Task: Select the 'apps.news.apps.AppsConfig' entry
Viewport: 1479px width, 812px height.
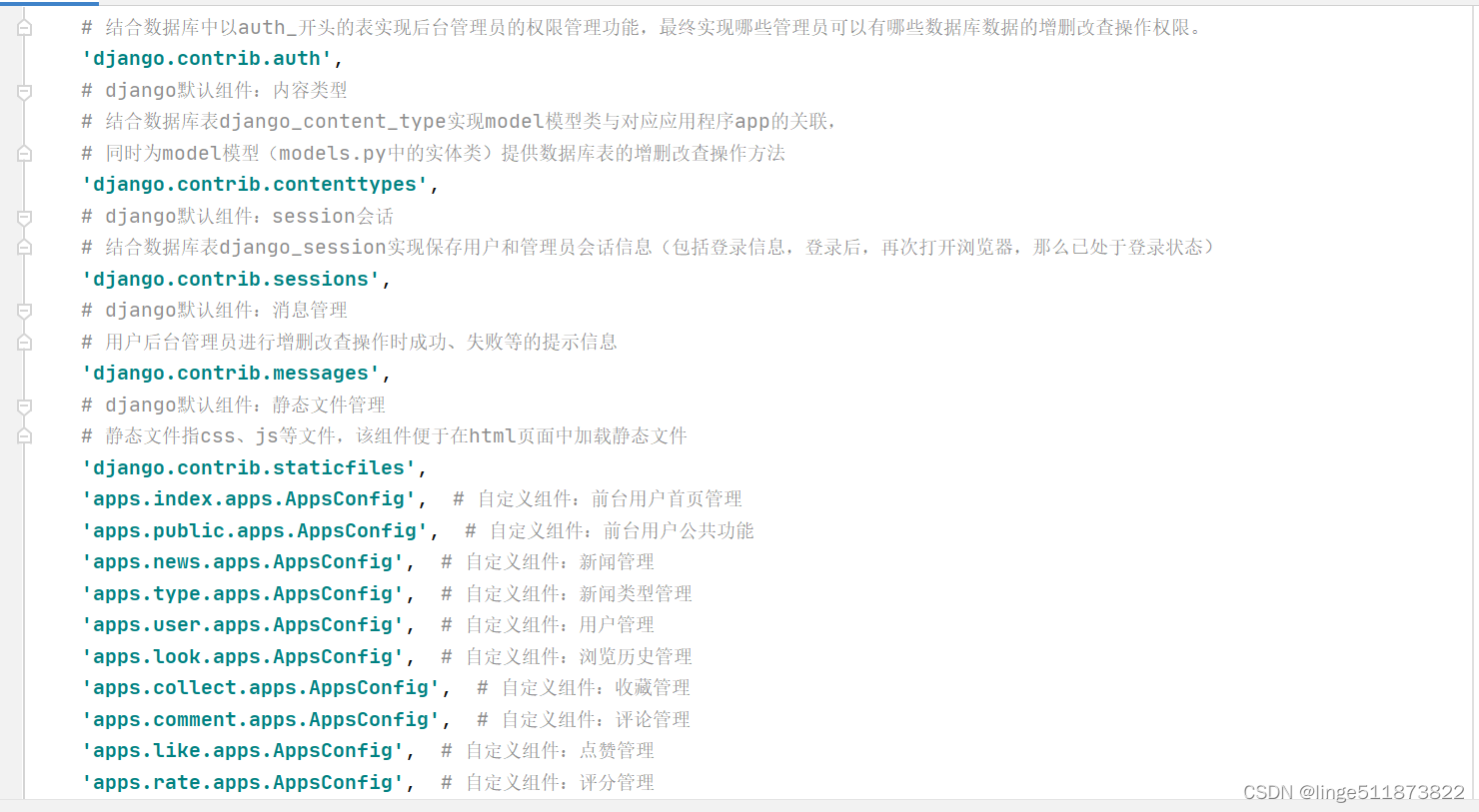Action: [243, 562]
